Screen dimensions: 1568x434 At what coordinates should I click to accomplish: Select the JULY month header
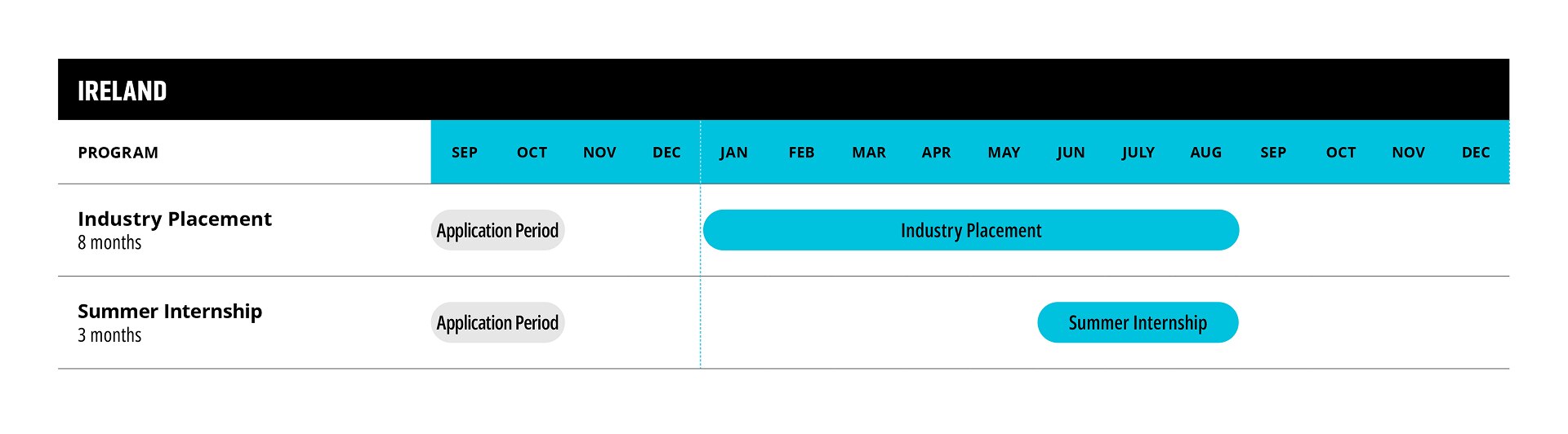pyautogui.click(x=1138, y=153)
